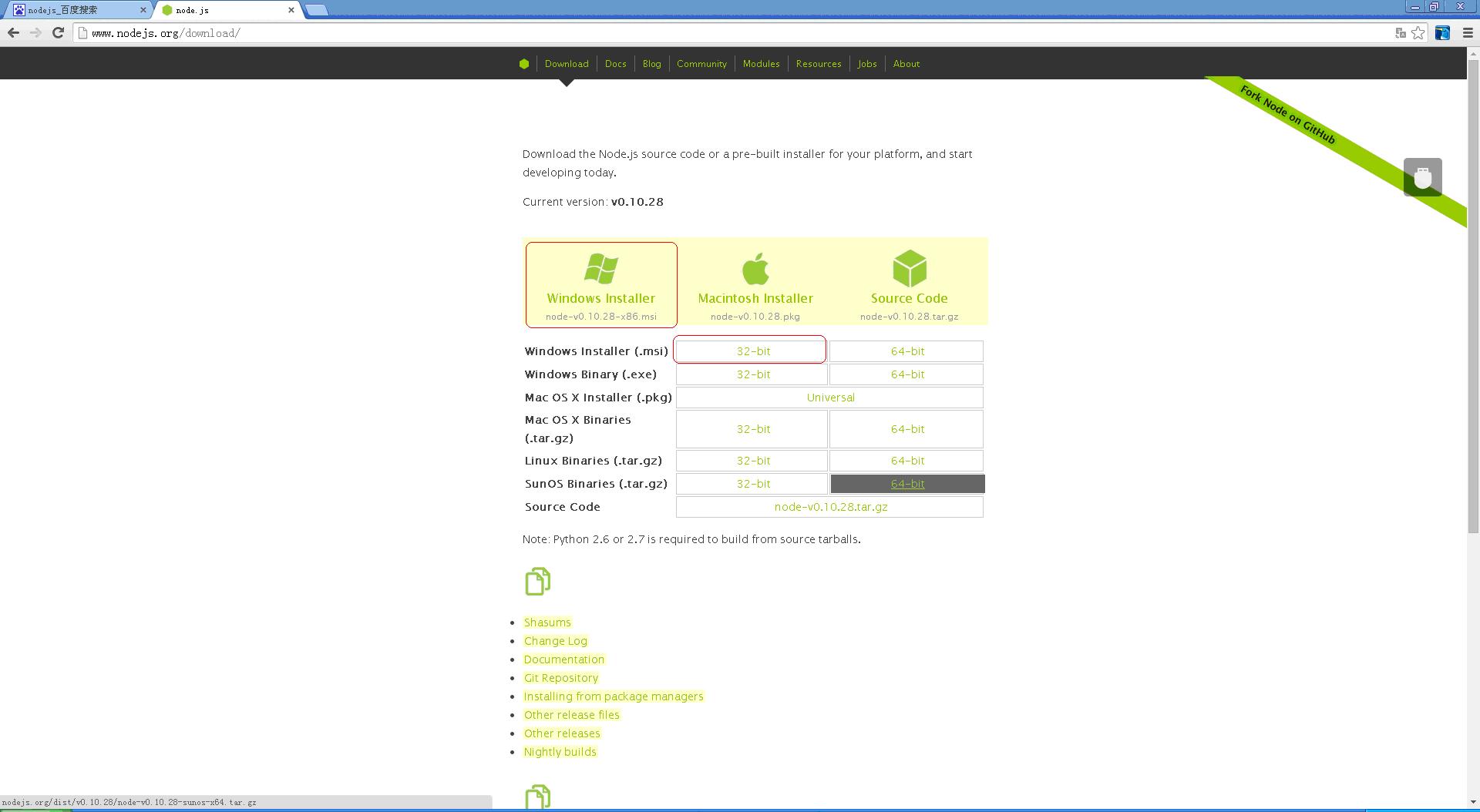Image resolution: width=1480 pixels, height=812 pixels.
Task: Download SunOS Binaries 32-bit
Action: tap(752, 484)
